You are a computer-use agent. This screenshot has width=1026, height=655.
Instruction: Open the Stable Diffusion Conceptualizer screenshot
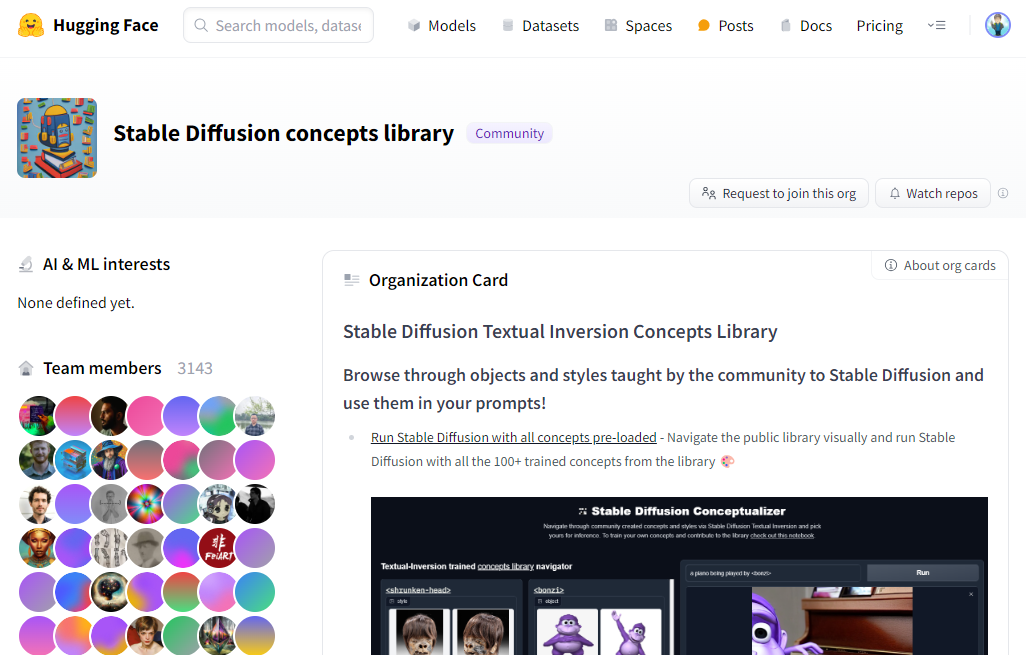point(679,576)
